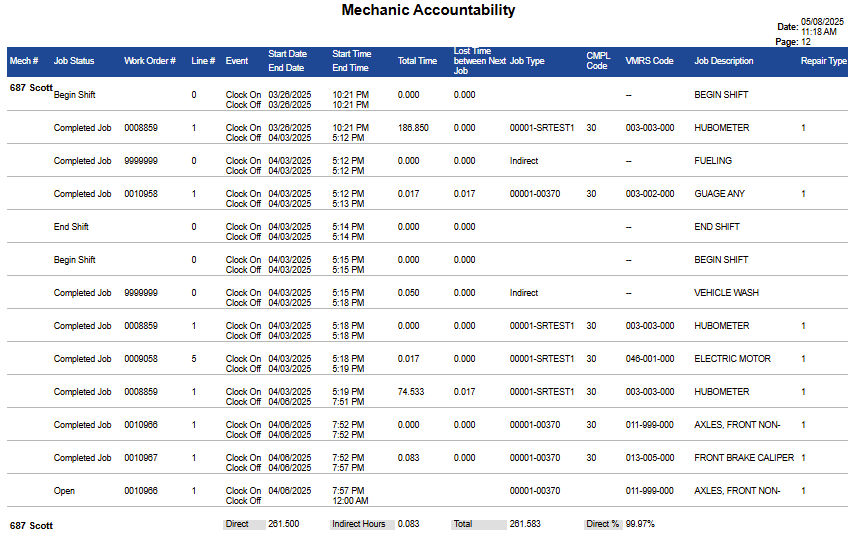The image size is (858, 537).
Task: Click the Job Type column header
Action: 527,61
